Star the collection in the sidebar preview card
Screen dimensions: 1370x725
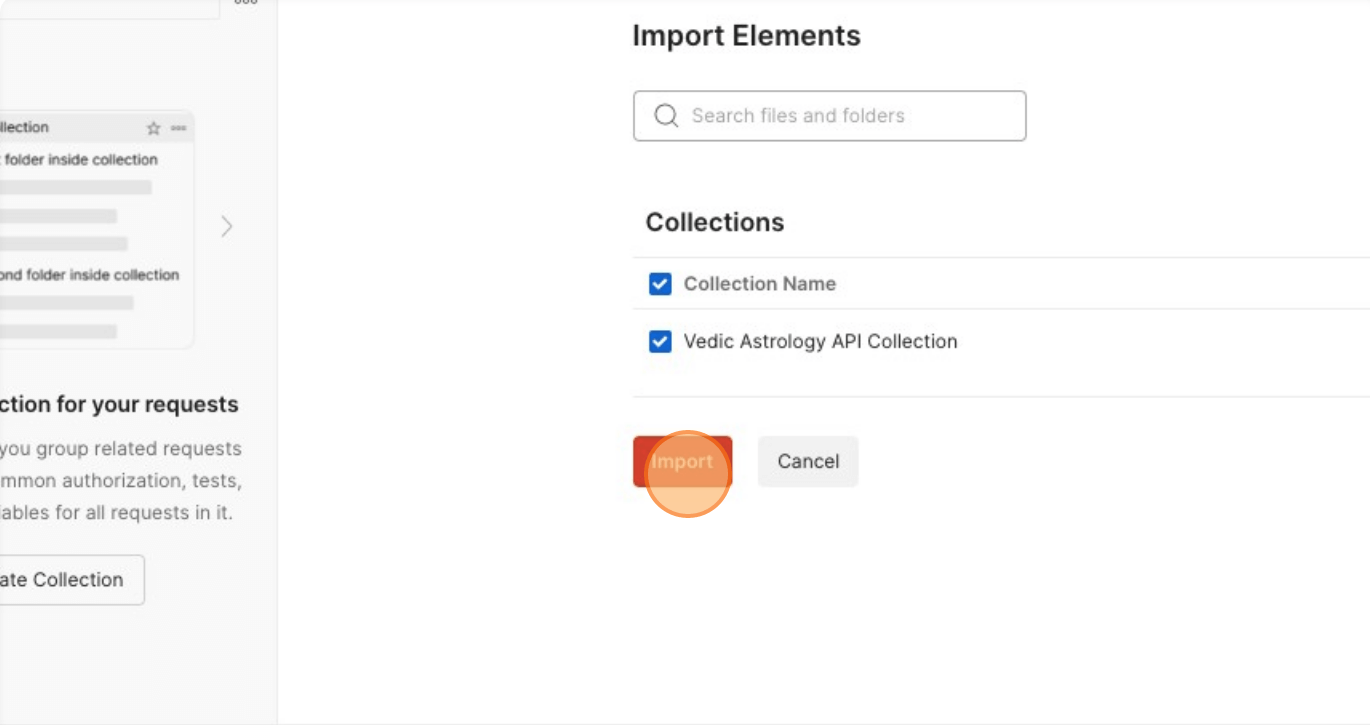153,127
